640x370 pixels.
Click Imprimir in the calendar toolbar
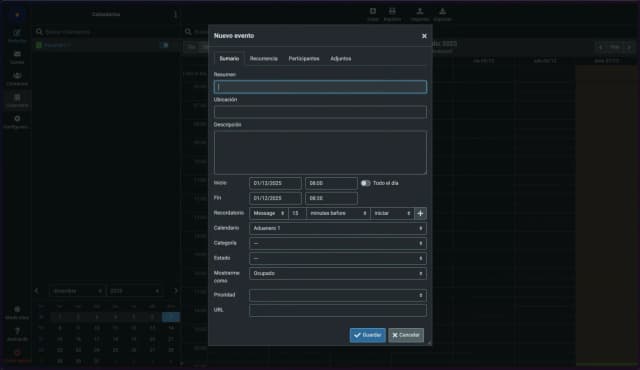tap(392, 14)
